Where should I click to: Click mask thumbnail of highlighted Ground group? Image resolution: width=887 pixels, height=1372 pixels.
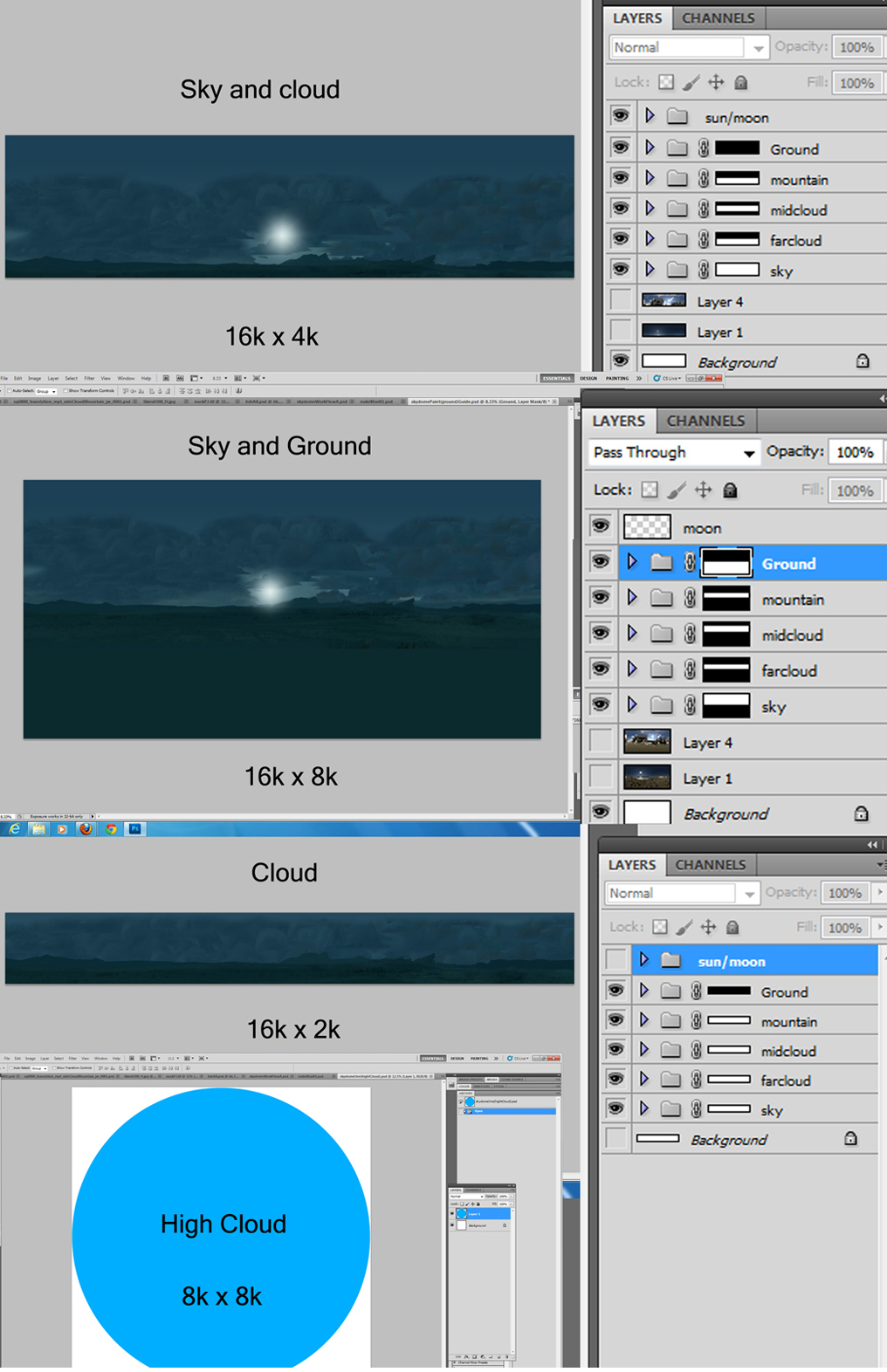coord(726,564)
